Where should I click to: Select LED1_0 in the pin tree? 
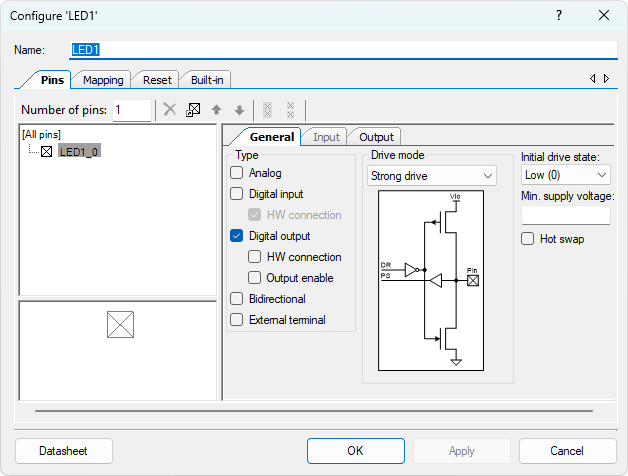point(78,151)
